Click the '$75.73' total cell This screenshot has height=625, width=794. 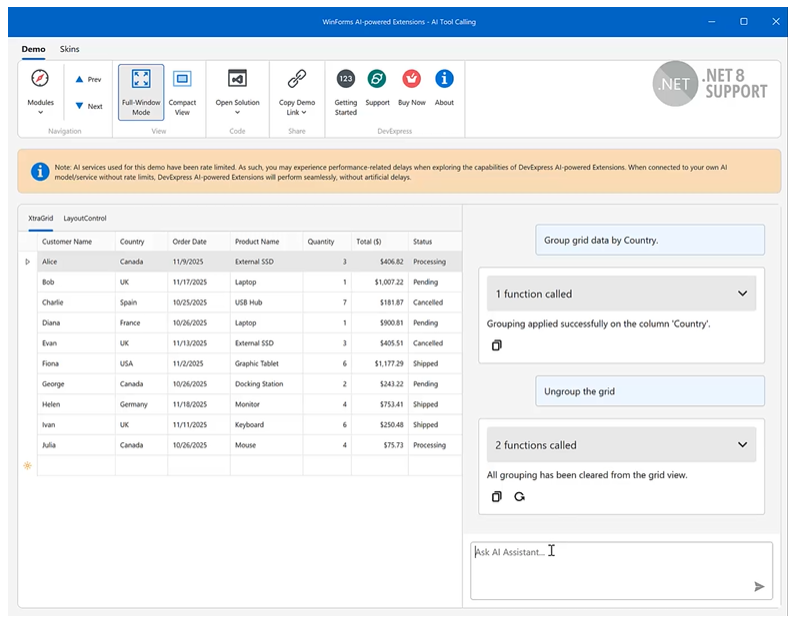379,445
